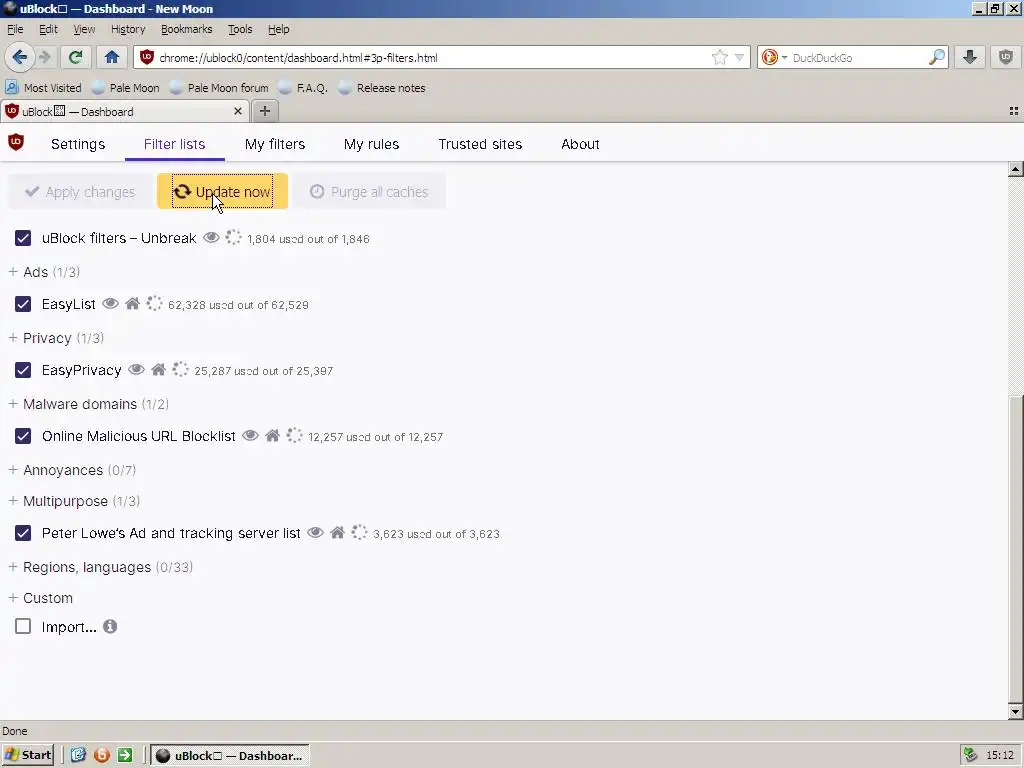Check the Import... checkbox

[23, 626]
